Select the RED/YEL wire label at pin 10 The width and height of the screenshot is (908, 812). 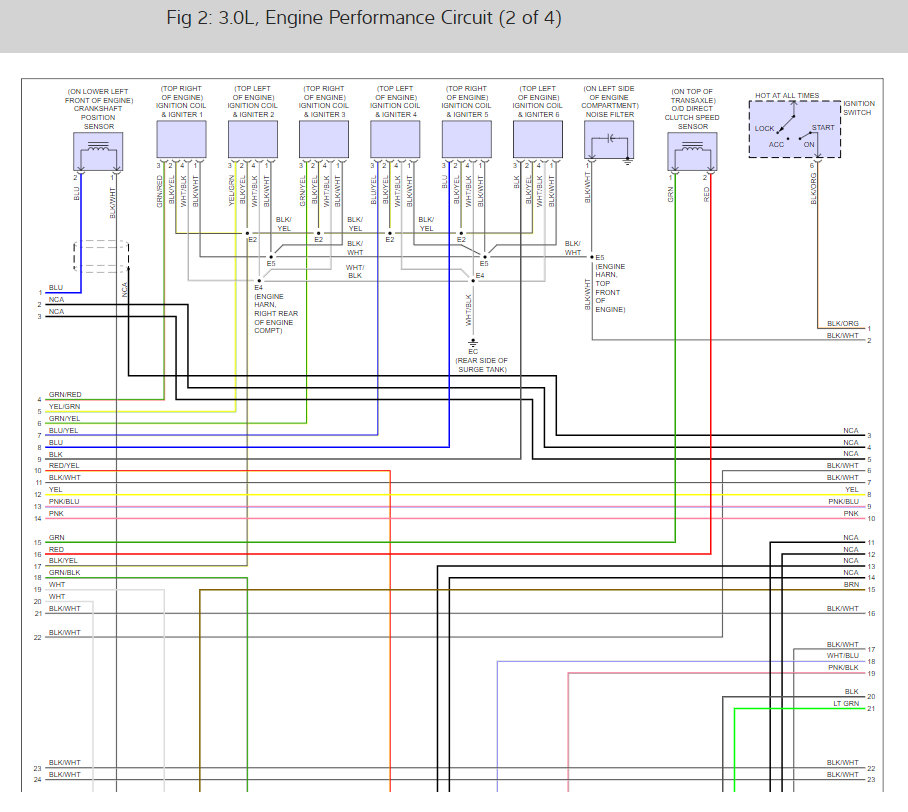tap(64, 466)
